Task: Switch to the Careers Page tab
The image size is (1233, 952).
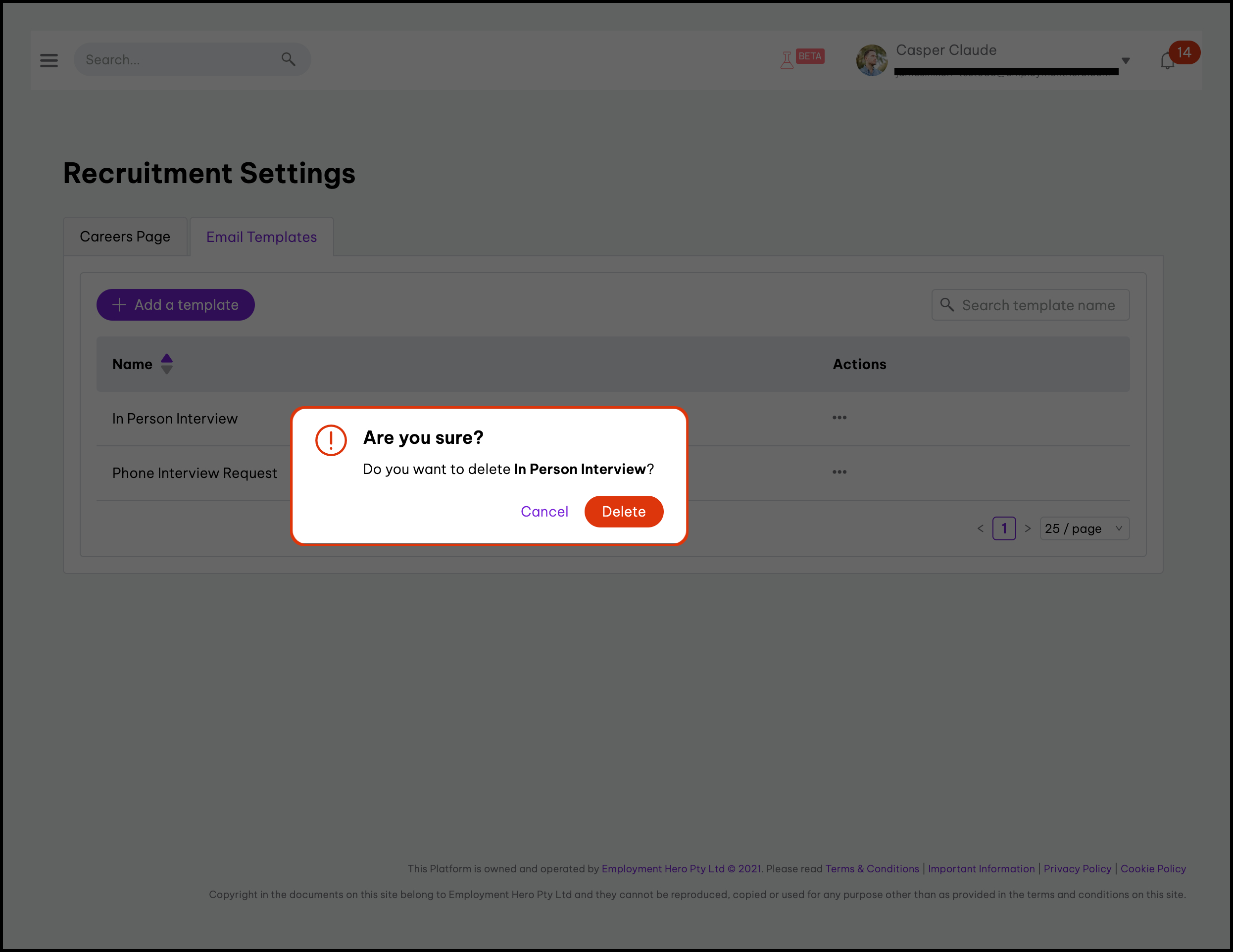Action: tap(125, 237)
